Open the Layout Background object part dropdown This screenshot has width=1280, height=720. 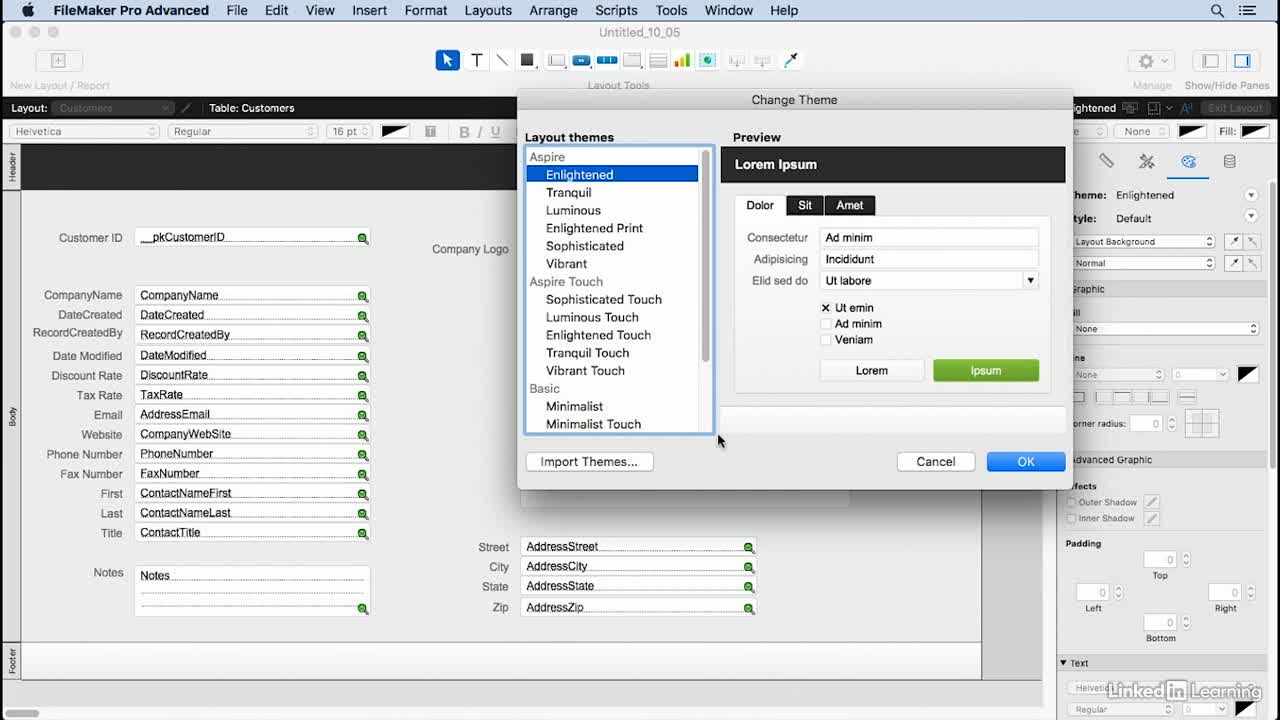point(1143,242)
